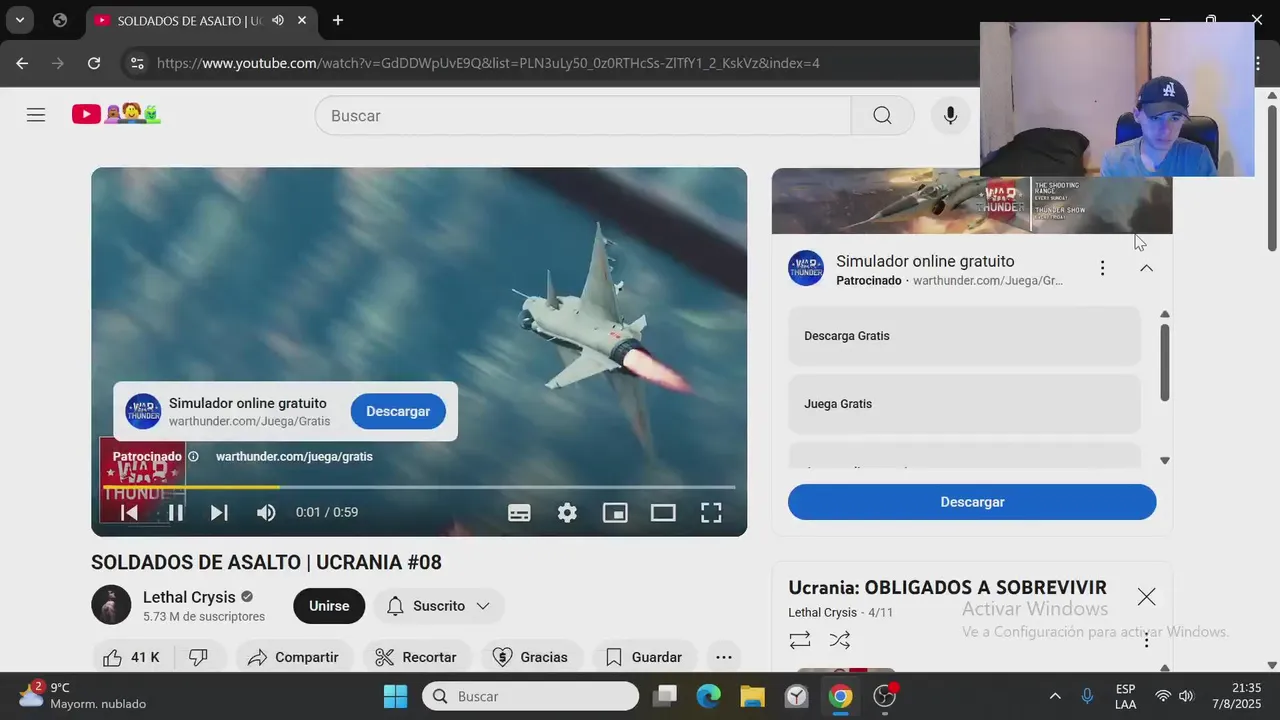Viewport: 1280px width, 720px height.
Task: Like the video with 41 K
Action: click(x=133, y=657)
